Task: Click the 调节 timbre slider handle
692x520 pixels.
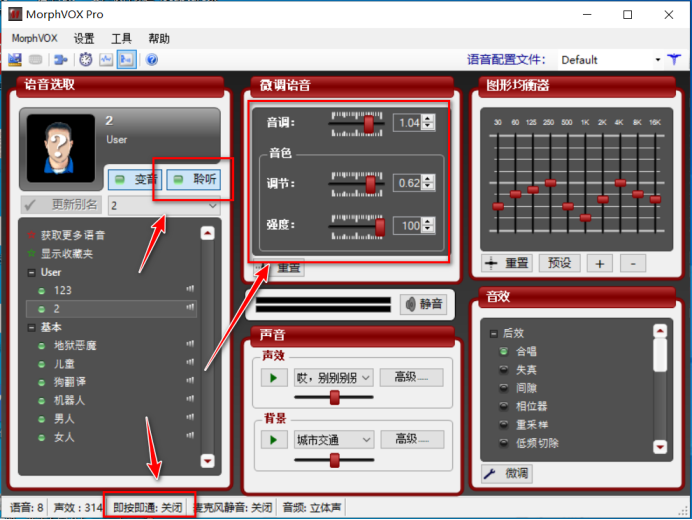Action: 371,185
